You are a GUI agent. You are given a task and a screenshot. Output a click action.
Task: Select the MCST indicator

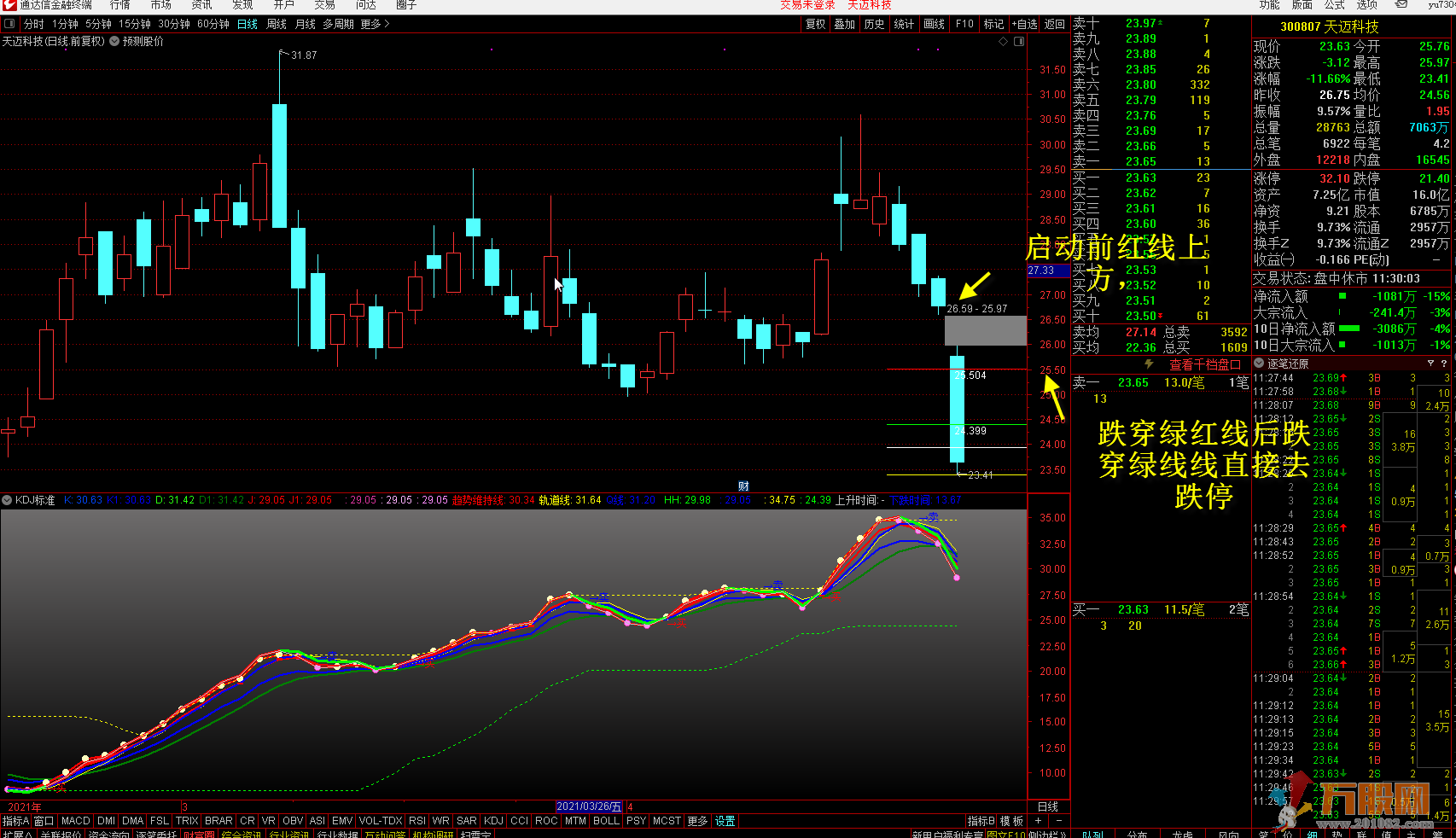click(667, 821)
